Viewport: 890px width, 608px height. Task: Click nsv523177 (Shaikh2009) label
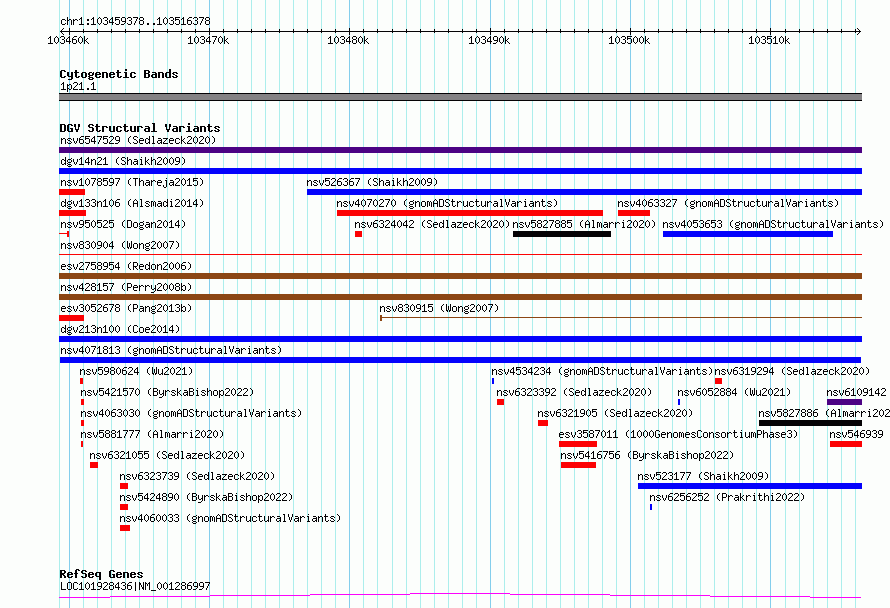point(703,476)
